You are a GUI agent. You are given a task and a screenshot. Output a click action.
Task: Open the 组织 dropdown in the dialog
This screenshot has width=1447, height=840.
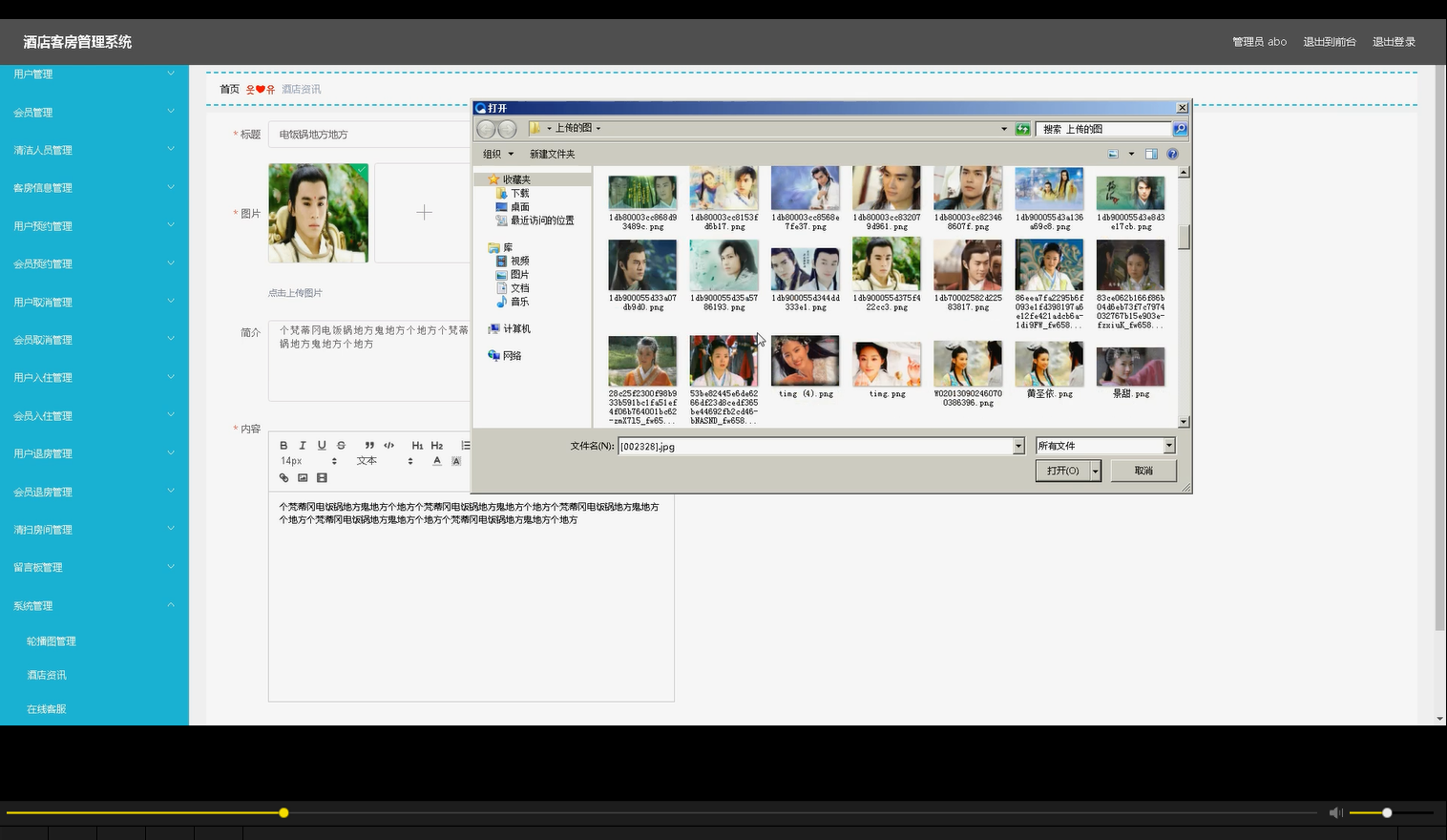(496, 153)
